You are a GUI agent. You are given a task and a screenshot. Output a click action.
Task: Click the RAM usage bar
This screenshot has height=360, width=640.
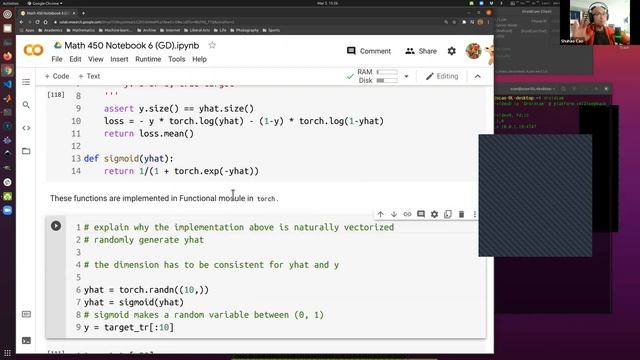pos(387,72)
